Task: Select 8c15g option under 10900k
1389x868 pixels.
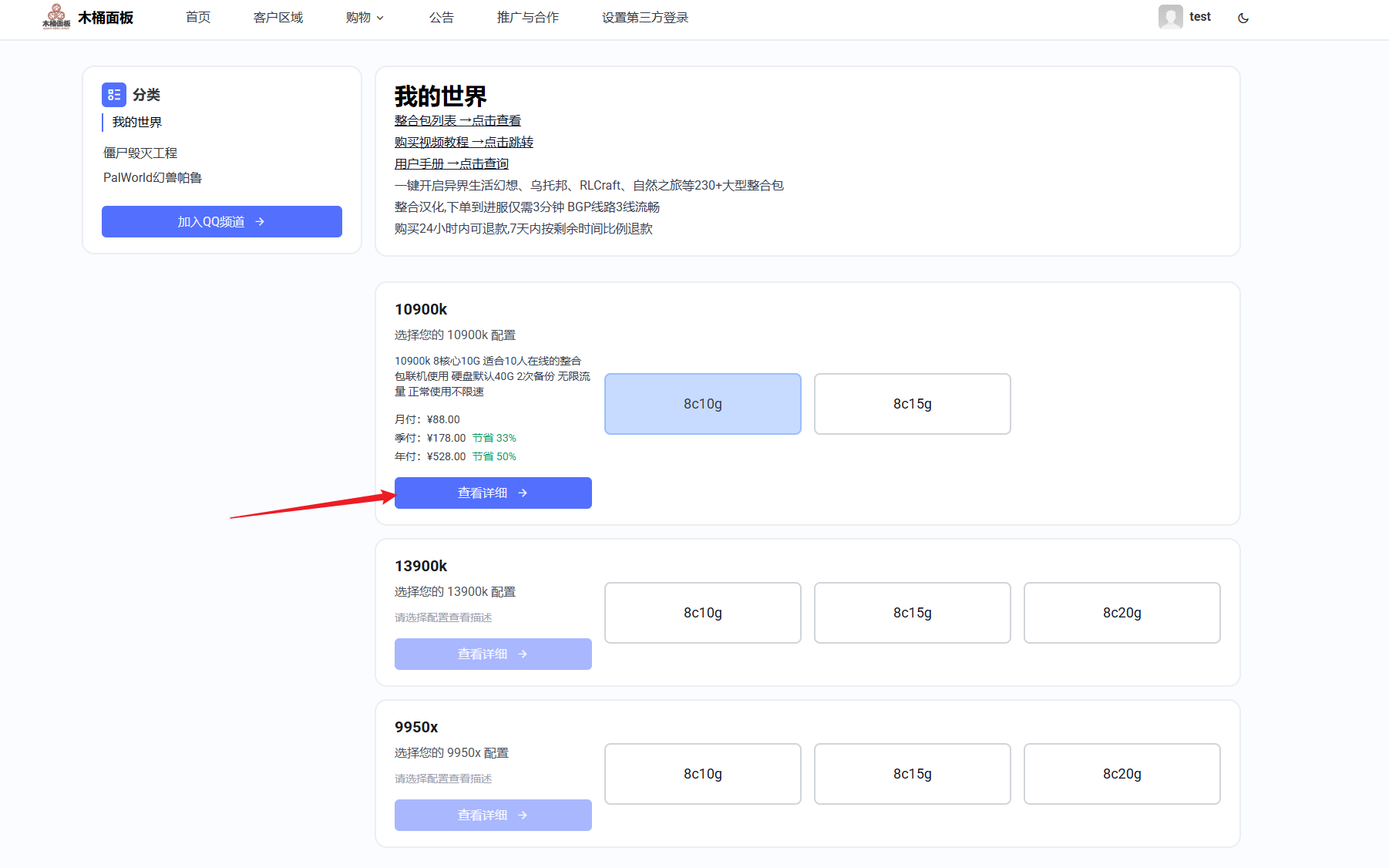Action: pyautogui.click(x=913, y=404)
